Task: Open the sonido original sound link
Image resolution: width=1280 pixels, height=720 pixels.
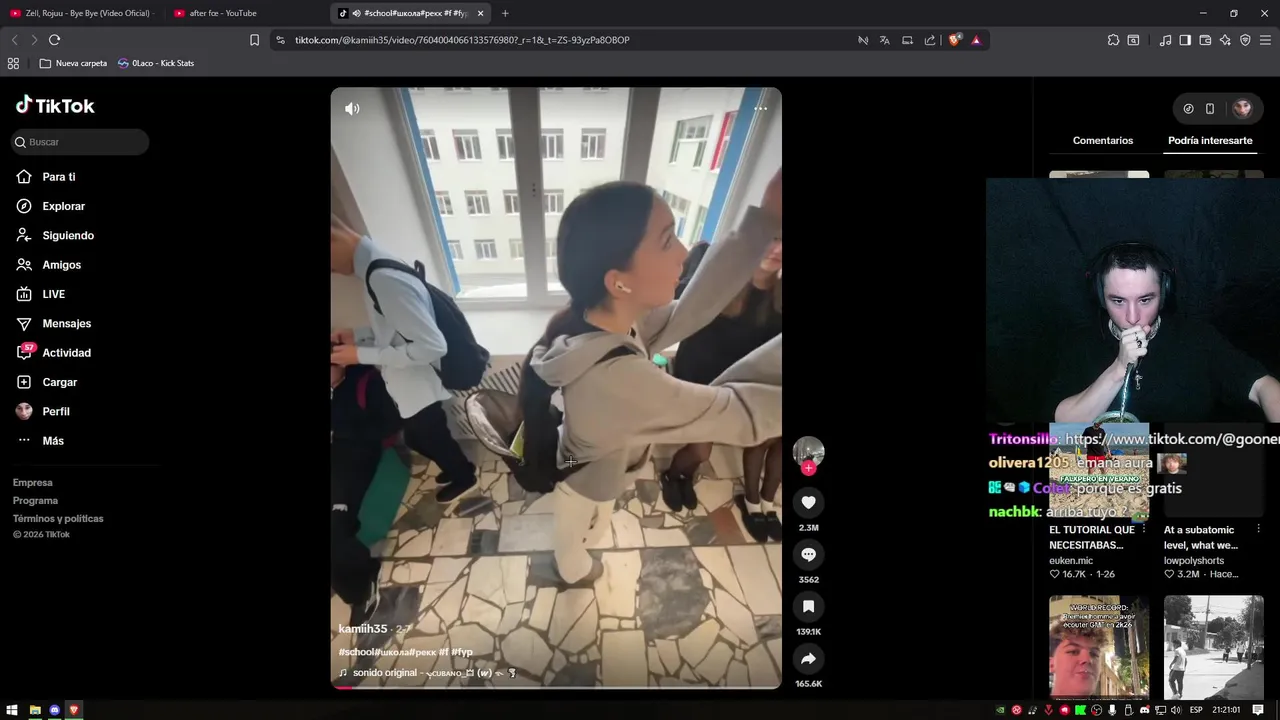Action: tap(428, 673)
